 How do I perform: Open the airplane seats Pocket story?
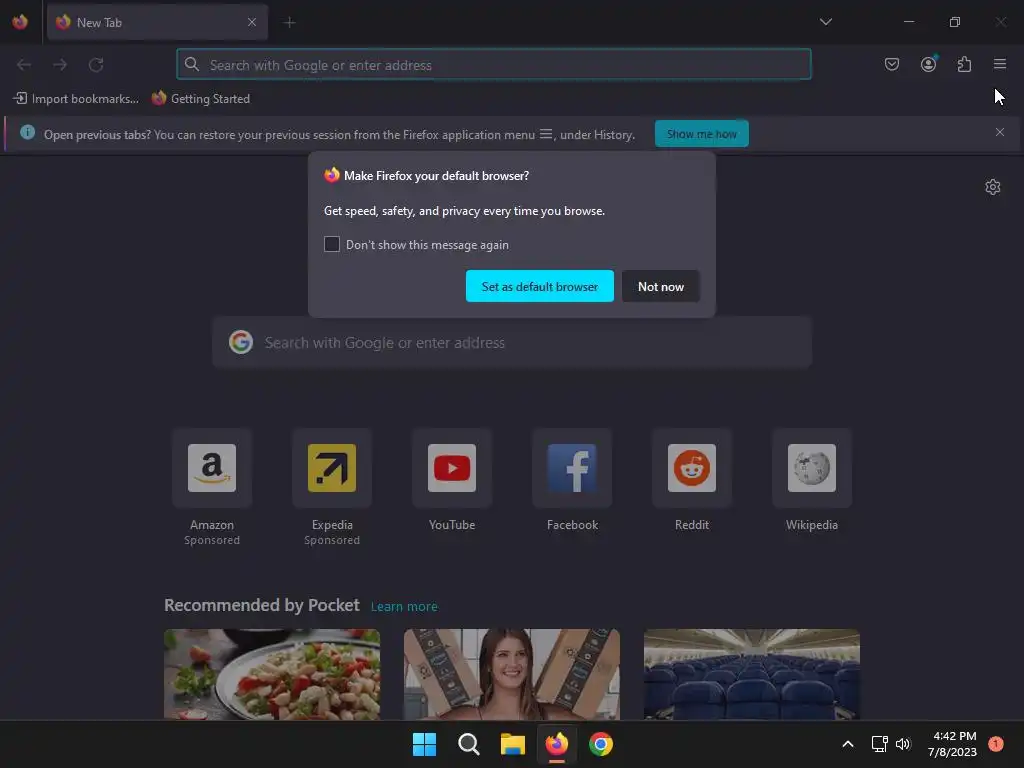pos(752,674)
